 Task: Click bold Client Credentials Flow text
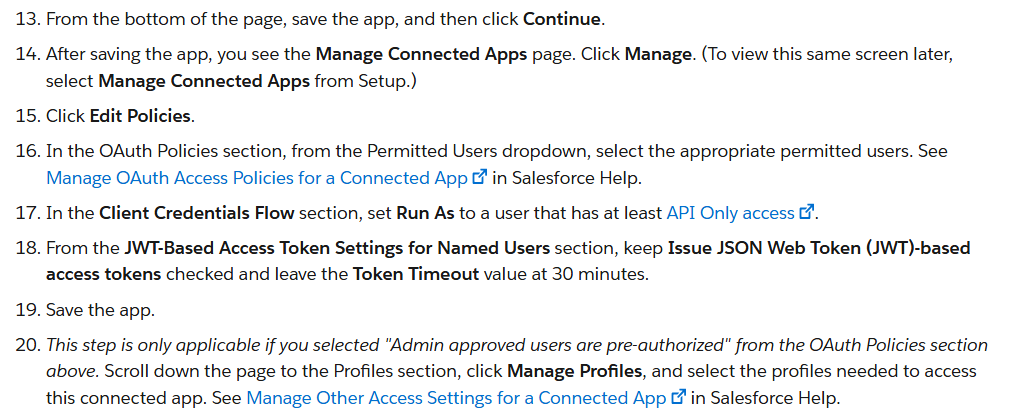[197, 213]
